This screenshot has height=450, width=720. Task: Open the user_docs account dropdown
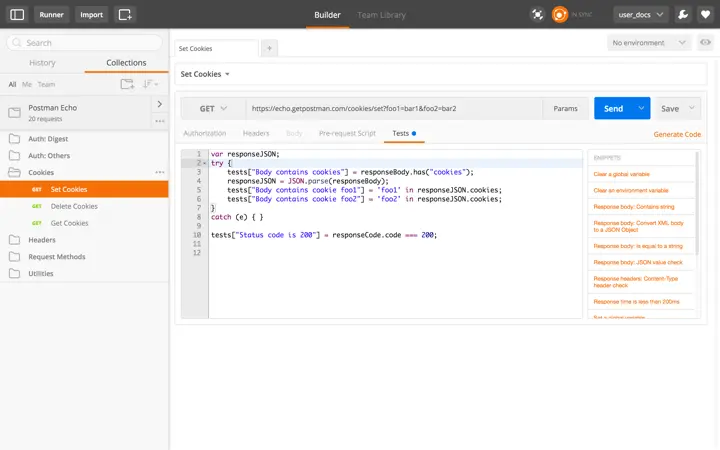[x=641, y=15]
